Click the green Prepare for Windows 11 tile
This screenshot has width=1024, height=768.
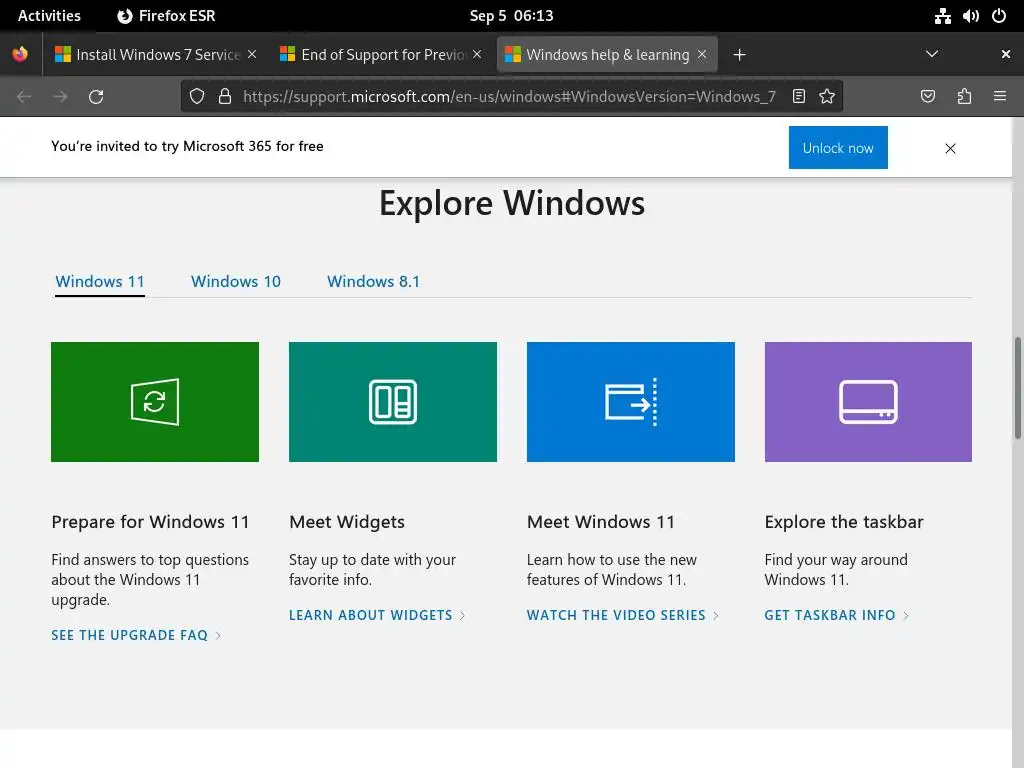tap(155, 402)
